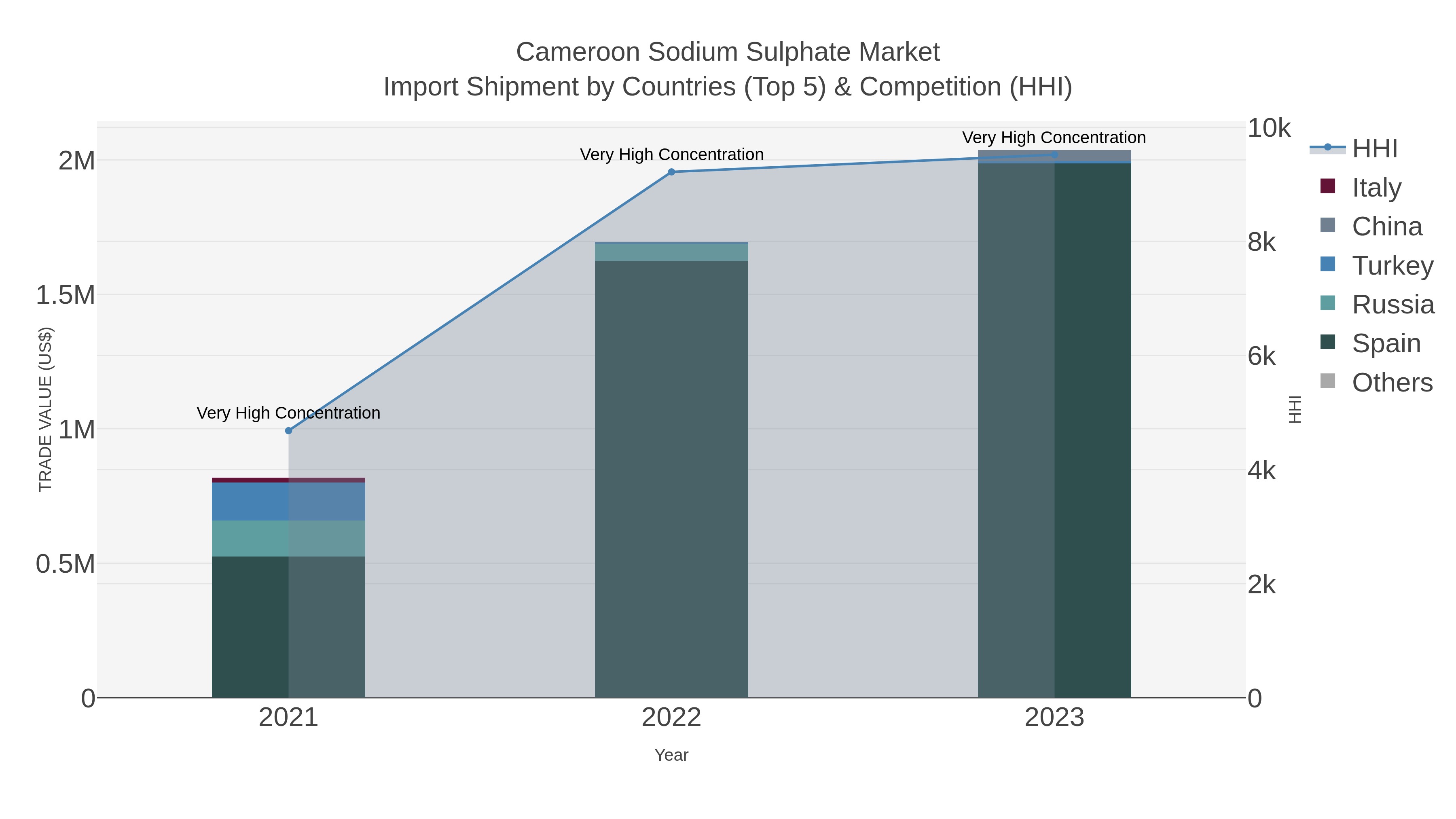Click the 'Very High Concentration' annotation for 2021
The height and width of the screenshot is (819, 1456).
288,413
